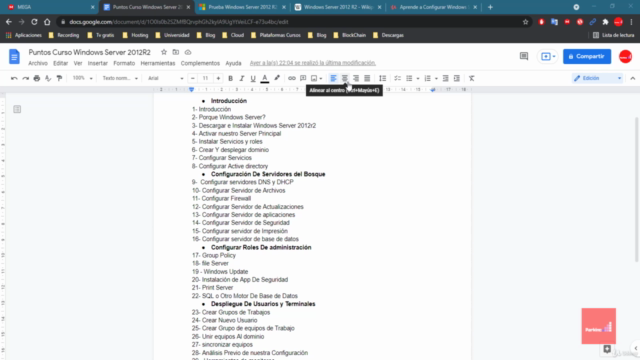Open the Archivo menu
Viewport: 640px width, 360px height.
pyautogui.click(x=38, y=63)
